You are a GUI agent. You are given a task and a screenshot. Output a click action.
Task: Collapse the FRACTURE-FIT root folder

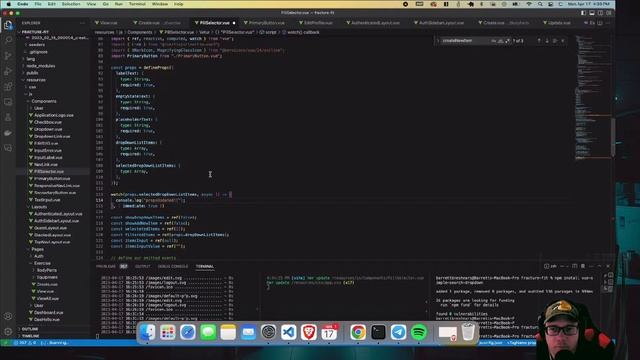click(35, 32)
